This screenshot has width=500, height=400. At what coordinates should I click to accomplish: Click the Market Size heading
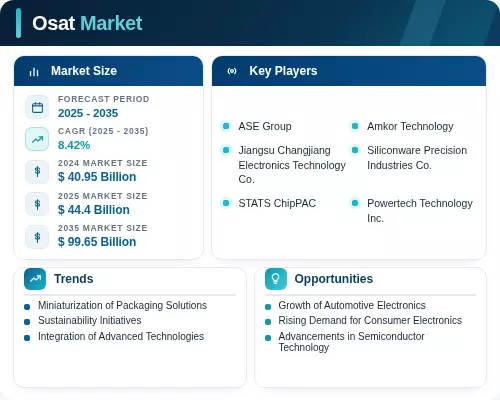point(84,71)
